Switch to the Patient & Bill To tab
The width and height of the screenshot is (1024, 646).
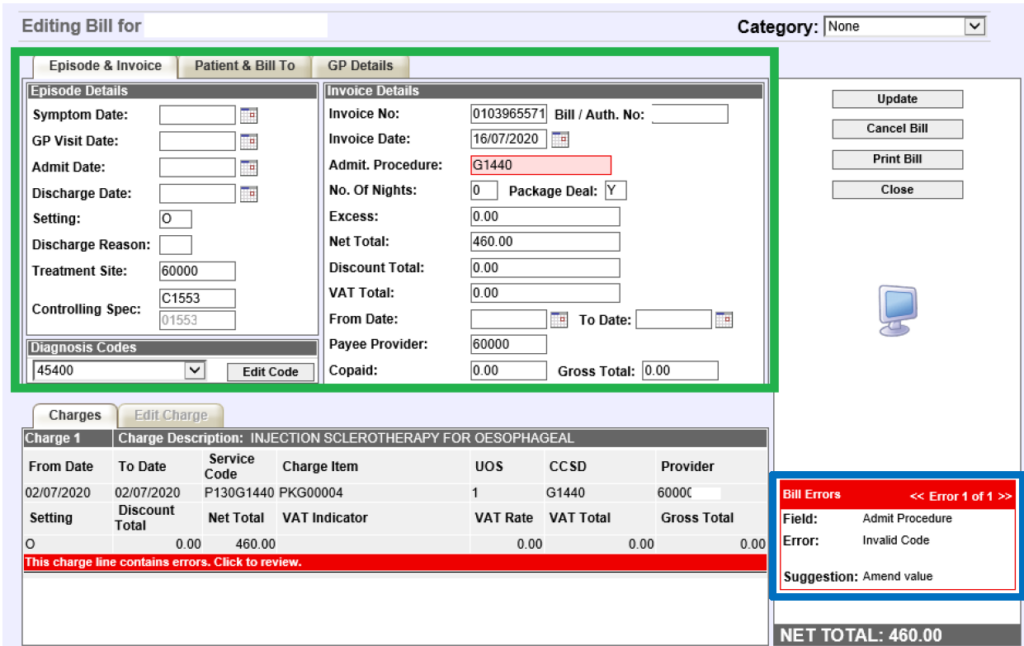tap(244, 66)
